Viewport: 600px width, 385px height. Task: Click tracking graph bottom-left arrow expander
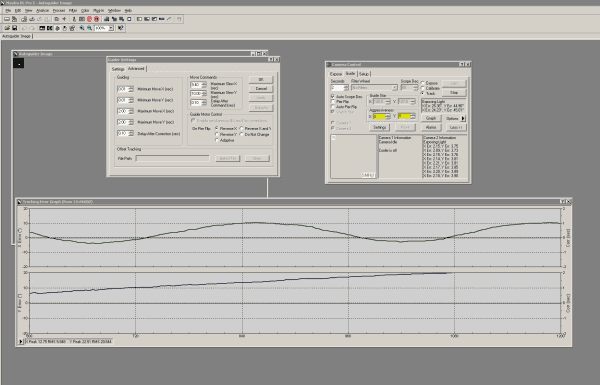click(x=21, y=341)
